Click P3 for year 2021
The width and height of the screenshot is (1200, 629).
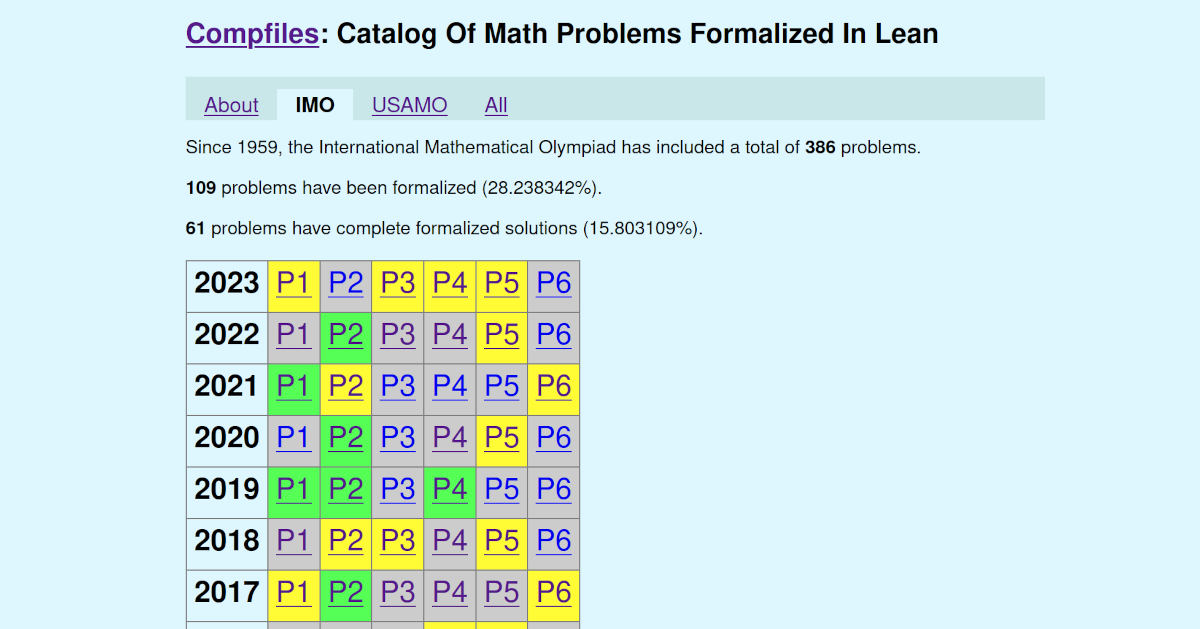(x=398, y=386)
